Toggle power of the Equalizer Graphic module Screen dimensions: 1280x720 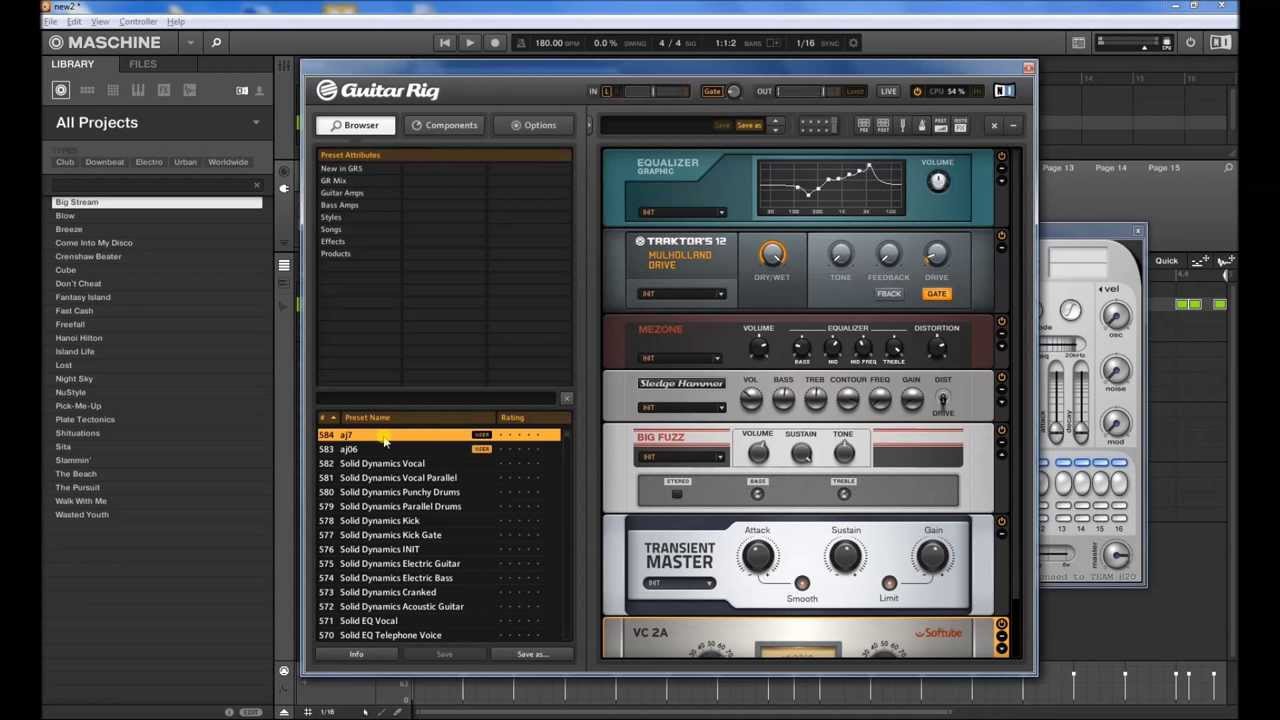(1001, 156)
